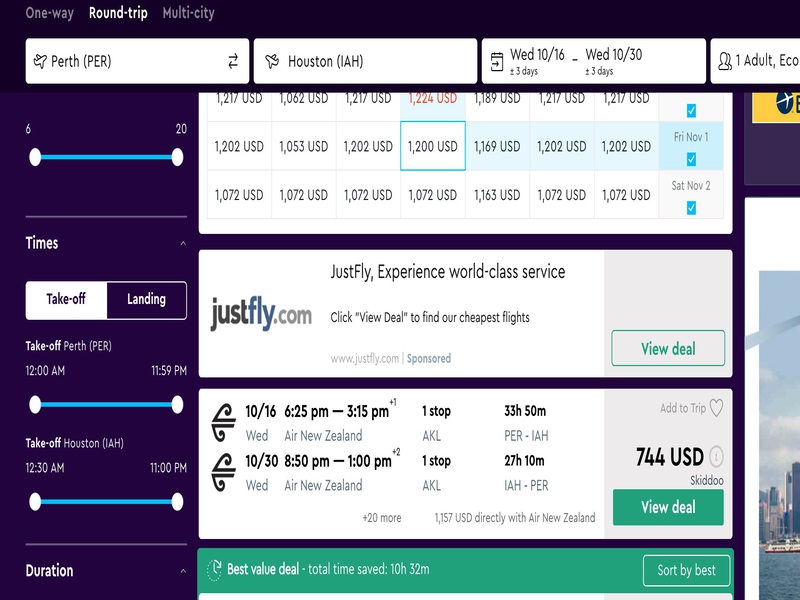Click the Houston (IAH) destination field
This screenshot has width=800, height=600.
tap(365, 61)
